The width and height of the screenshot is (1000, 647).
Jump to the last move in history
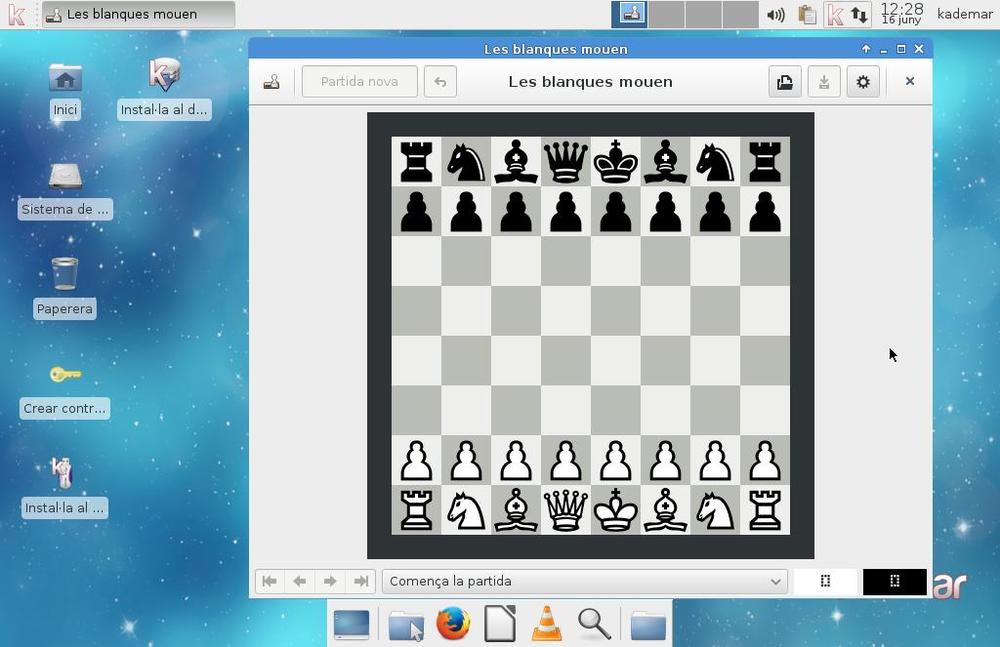pyautogui.click(x=360, y=581)
